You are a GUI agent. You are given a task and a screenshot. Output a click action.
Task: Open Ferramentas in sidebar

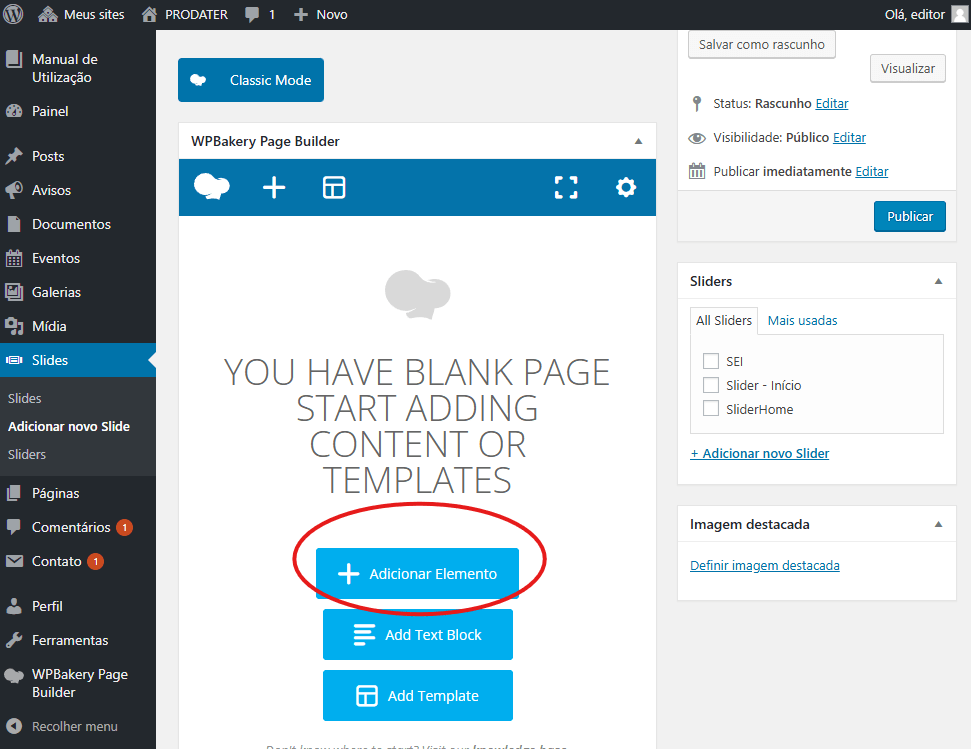click(78, 640)
